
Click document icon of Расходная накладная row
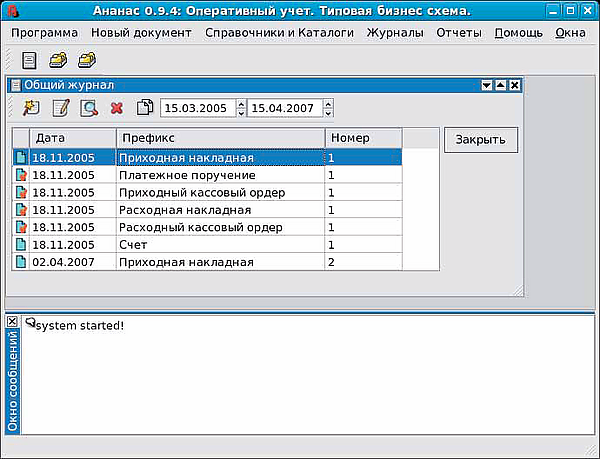tap(21, 210)
